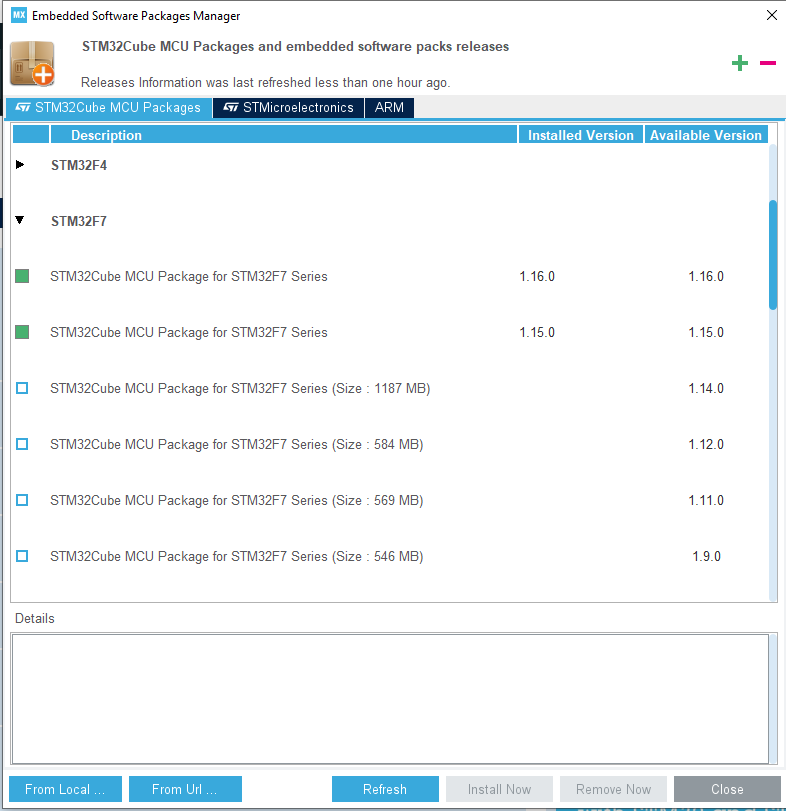Switch to STM32Cube MCU Packages tab
This screenshot has width=786, height=811.
click(109, 108)
